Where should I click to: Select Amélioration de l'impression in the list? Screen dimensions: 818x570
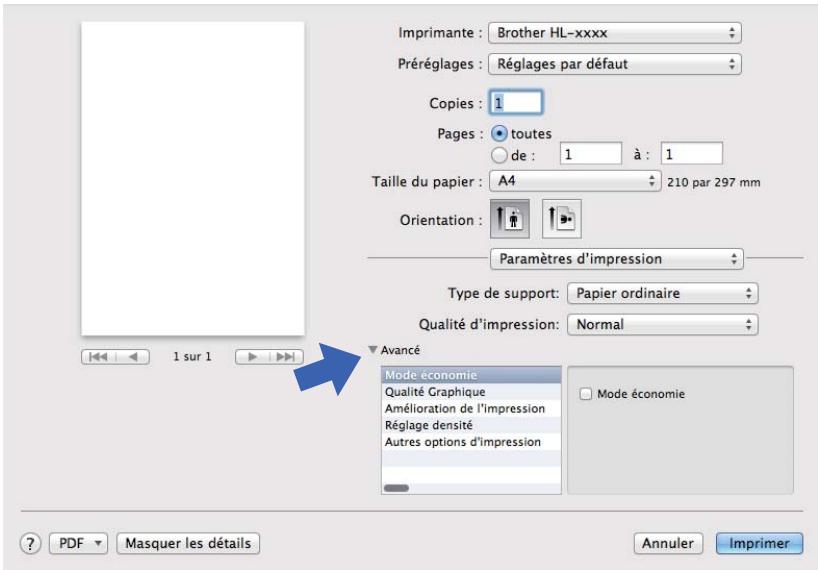[x=471, y=408]
